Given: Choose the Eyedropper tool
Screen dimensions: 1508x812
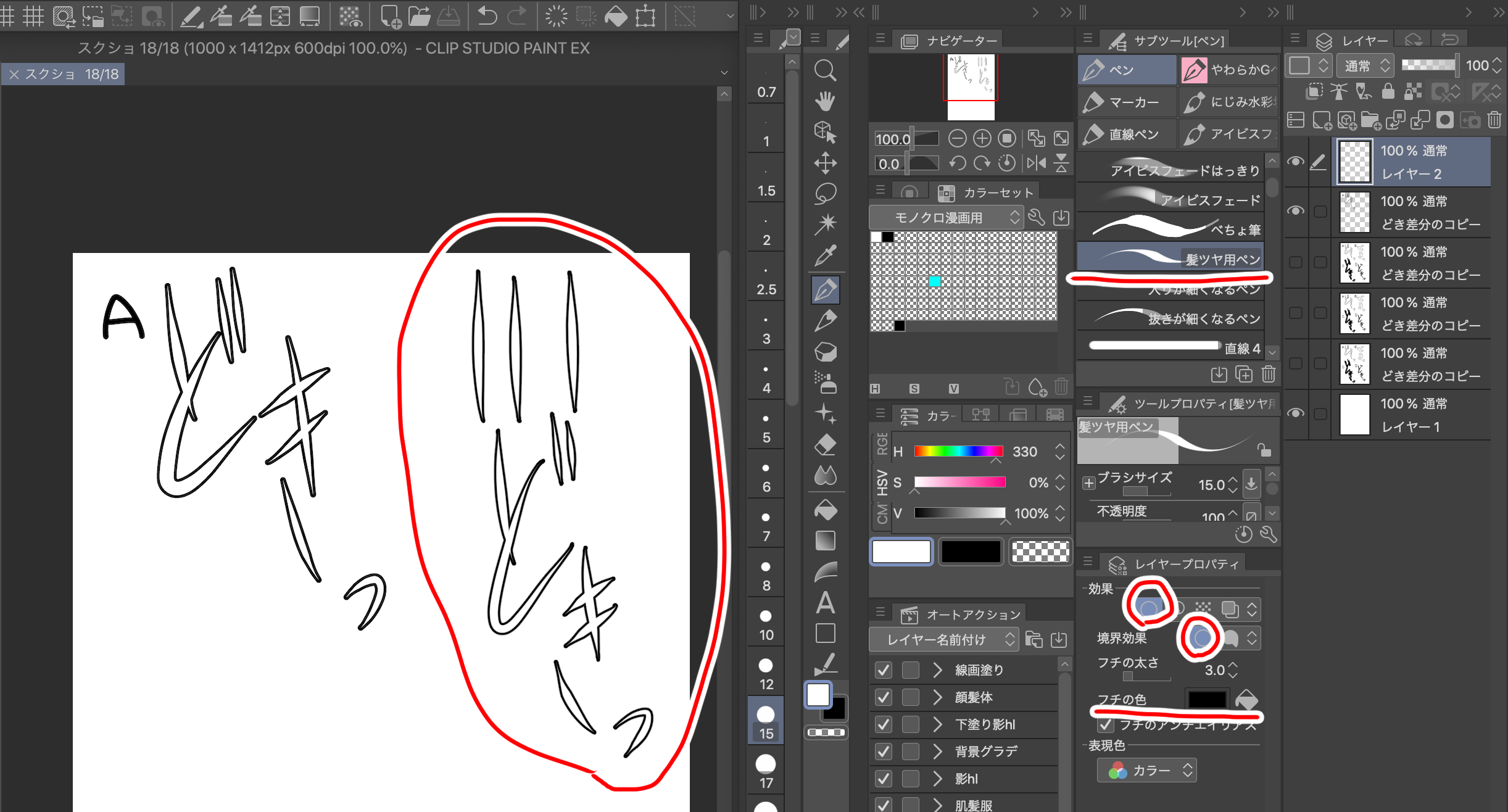Looking at the screenshot, I should (x=825, y=255).
